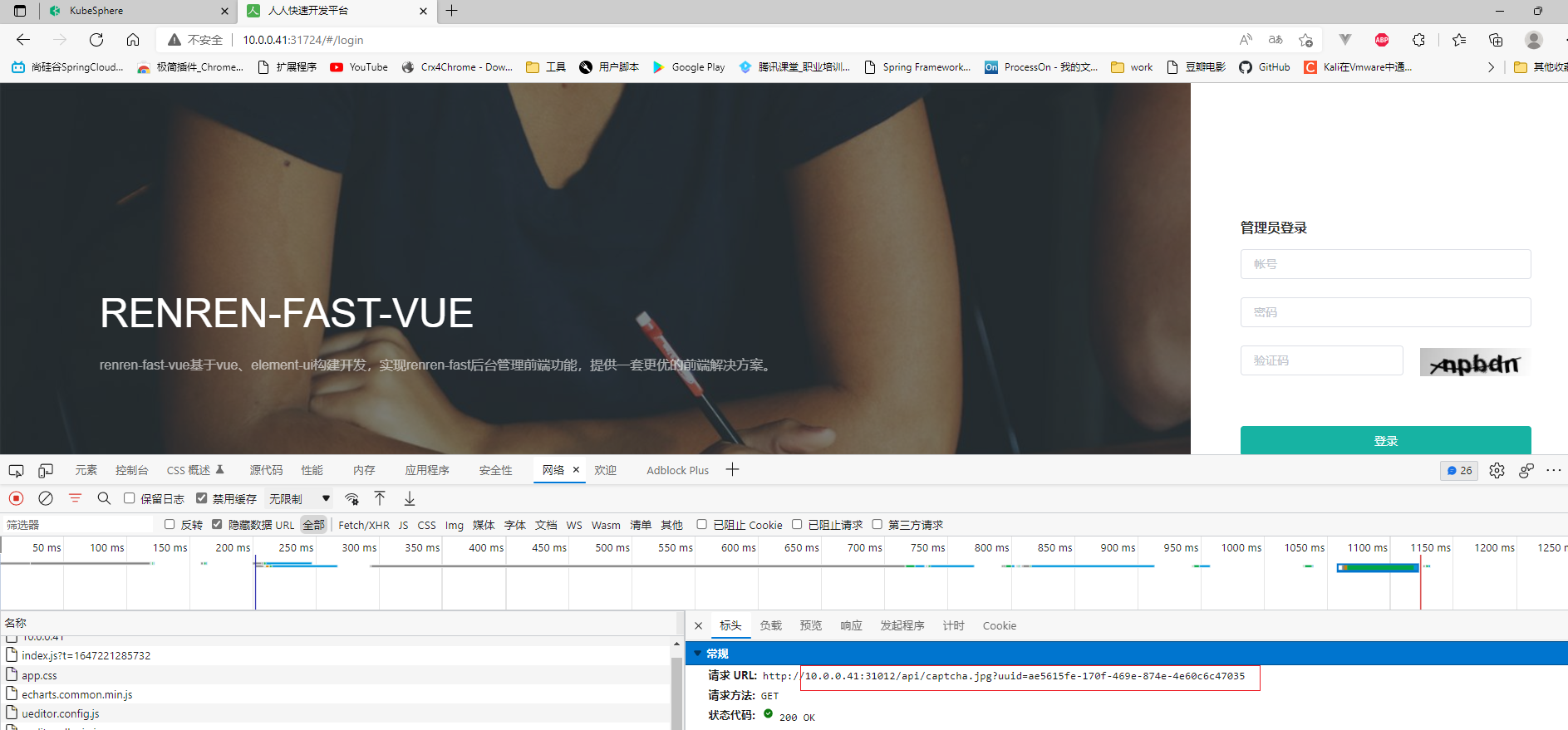1568x730 pixels.
Task: Toggle the network filter bar
Action: click(x=75, y=498)
